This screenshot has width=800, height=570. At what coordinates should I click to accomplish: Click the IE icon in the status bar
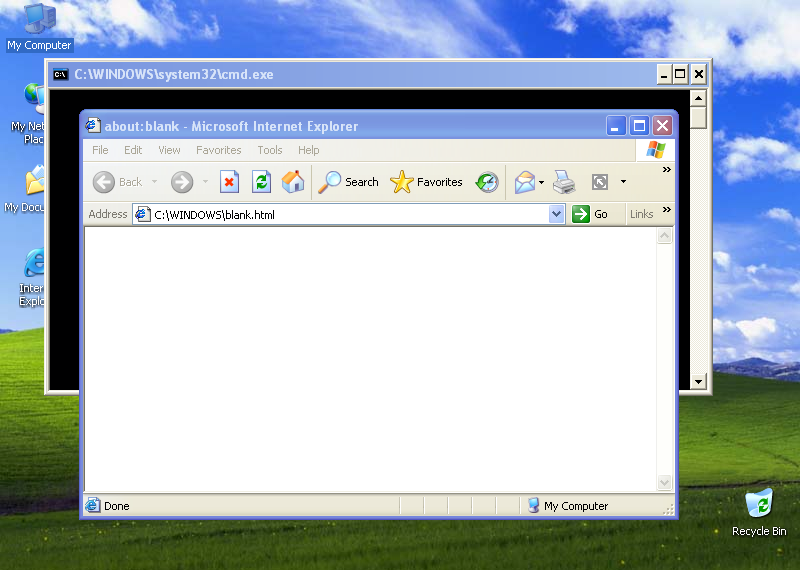[x=93, y=505]
